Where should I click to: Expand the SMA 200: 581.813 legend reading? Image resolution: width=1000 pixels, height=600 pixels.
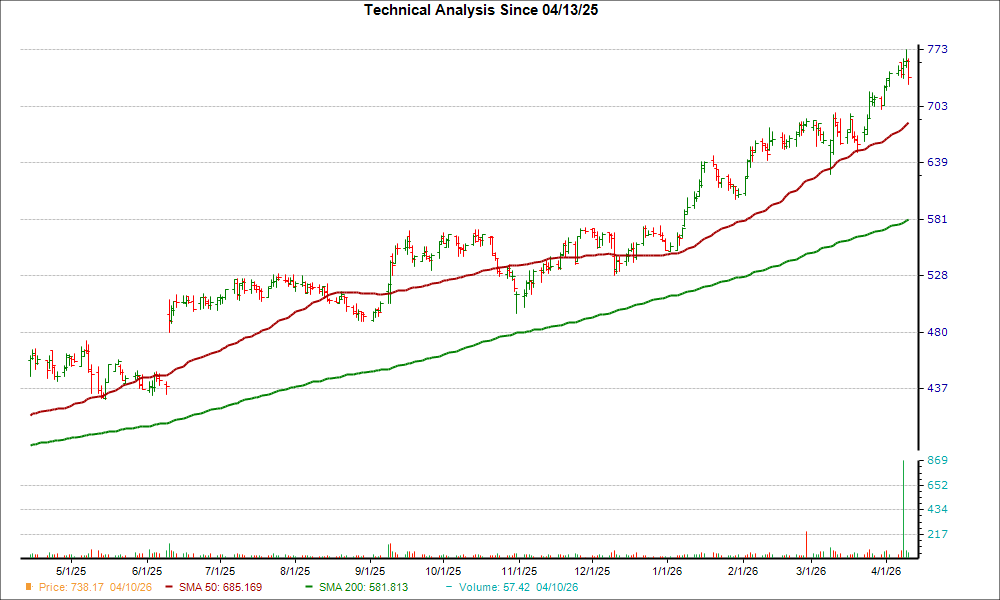tap(365, 588)
